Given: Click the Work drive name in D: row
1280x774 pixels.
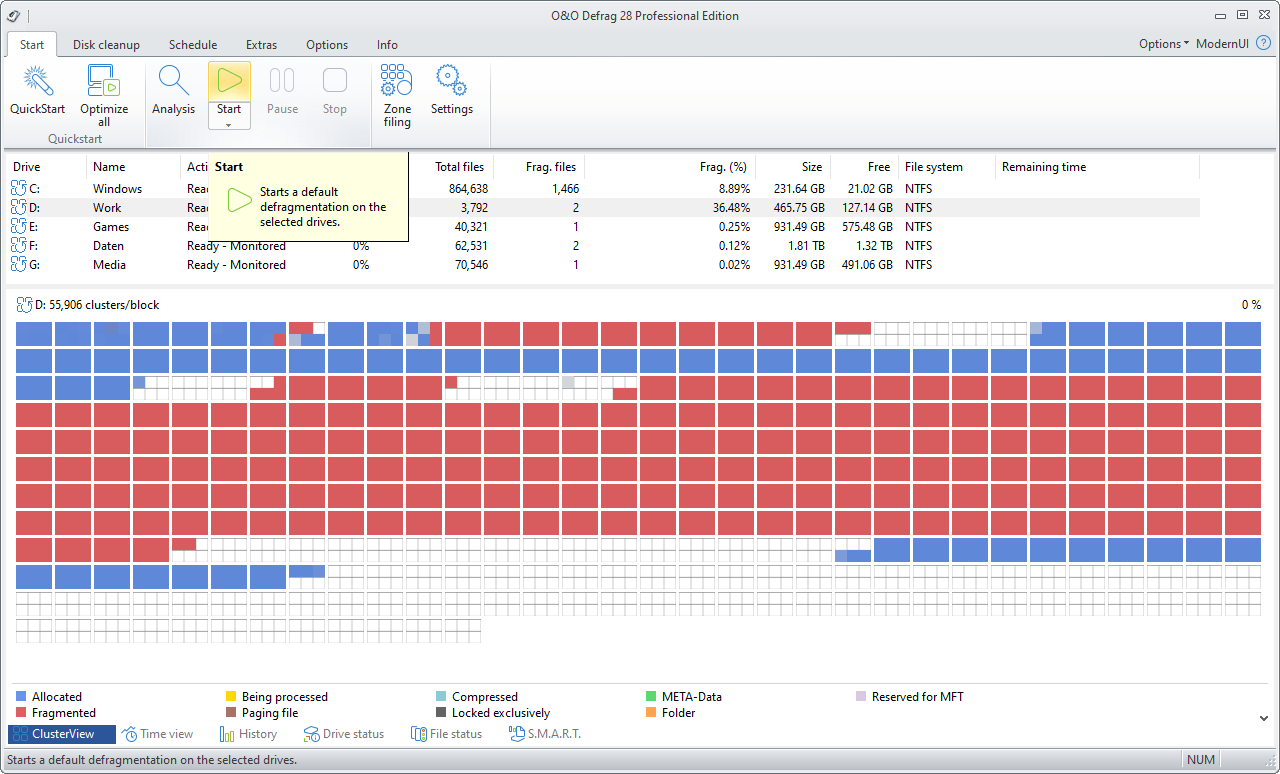Looking at the screenshot, I should [x=107, y=208].
